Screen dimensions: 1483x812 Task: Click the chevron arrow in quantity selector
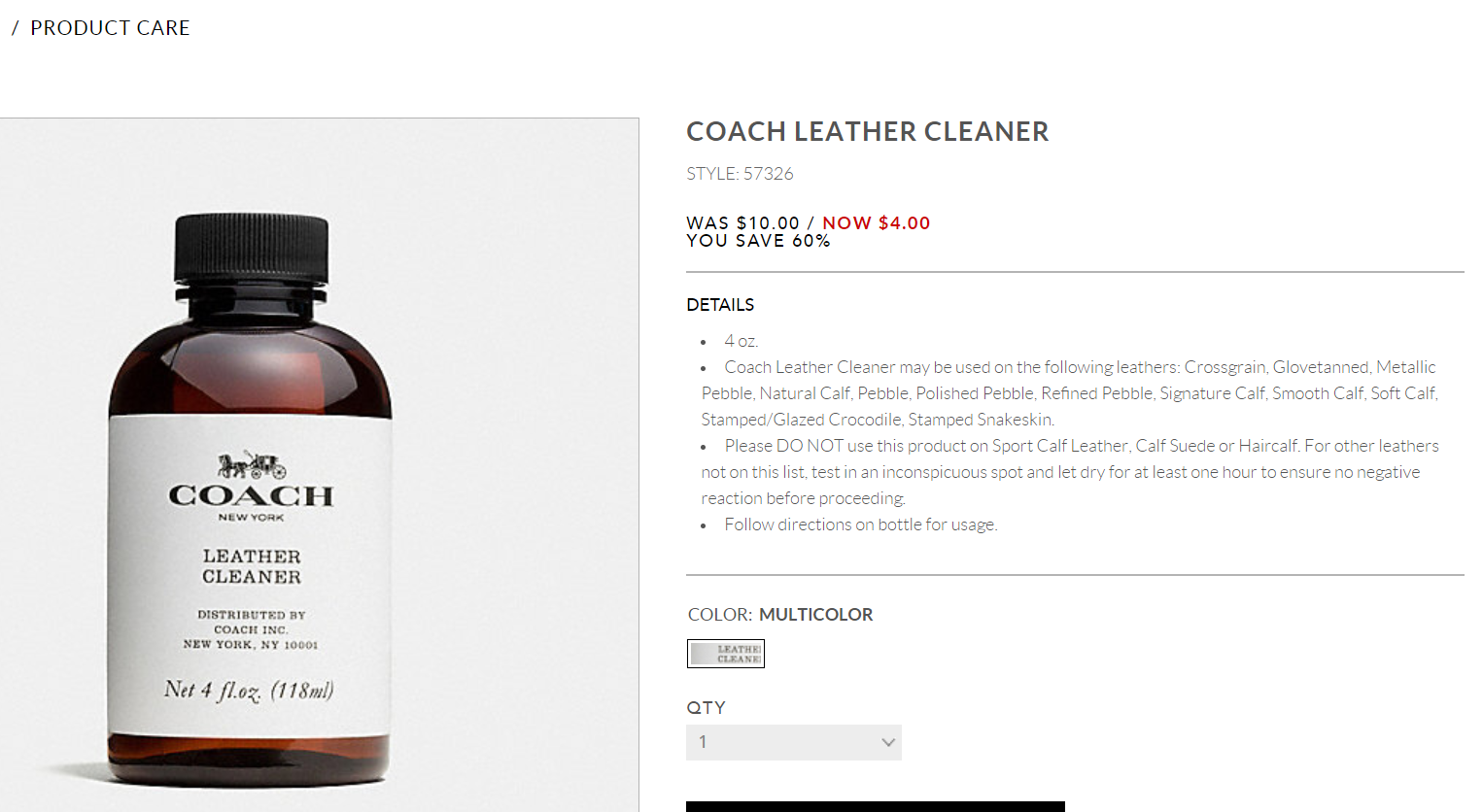[x=887, y=742]
